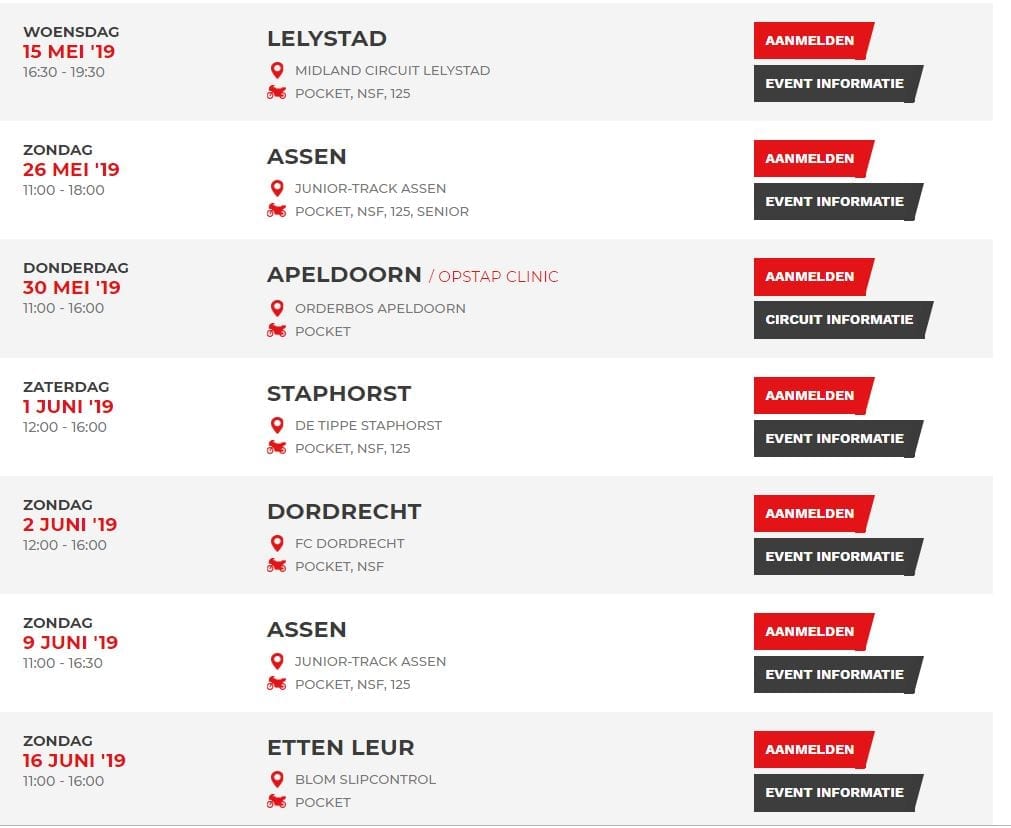Click Aanmelden for Lelystad 15 mei event
The height and width of the screenshot is (828, 1011).
[813, 41]
